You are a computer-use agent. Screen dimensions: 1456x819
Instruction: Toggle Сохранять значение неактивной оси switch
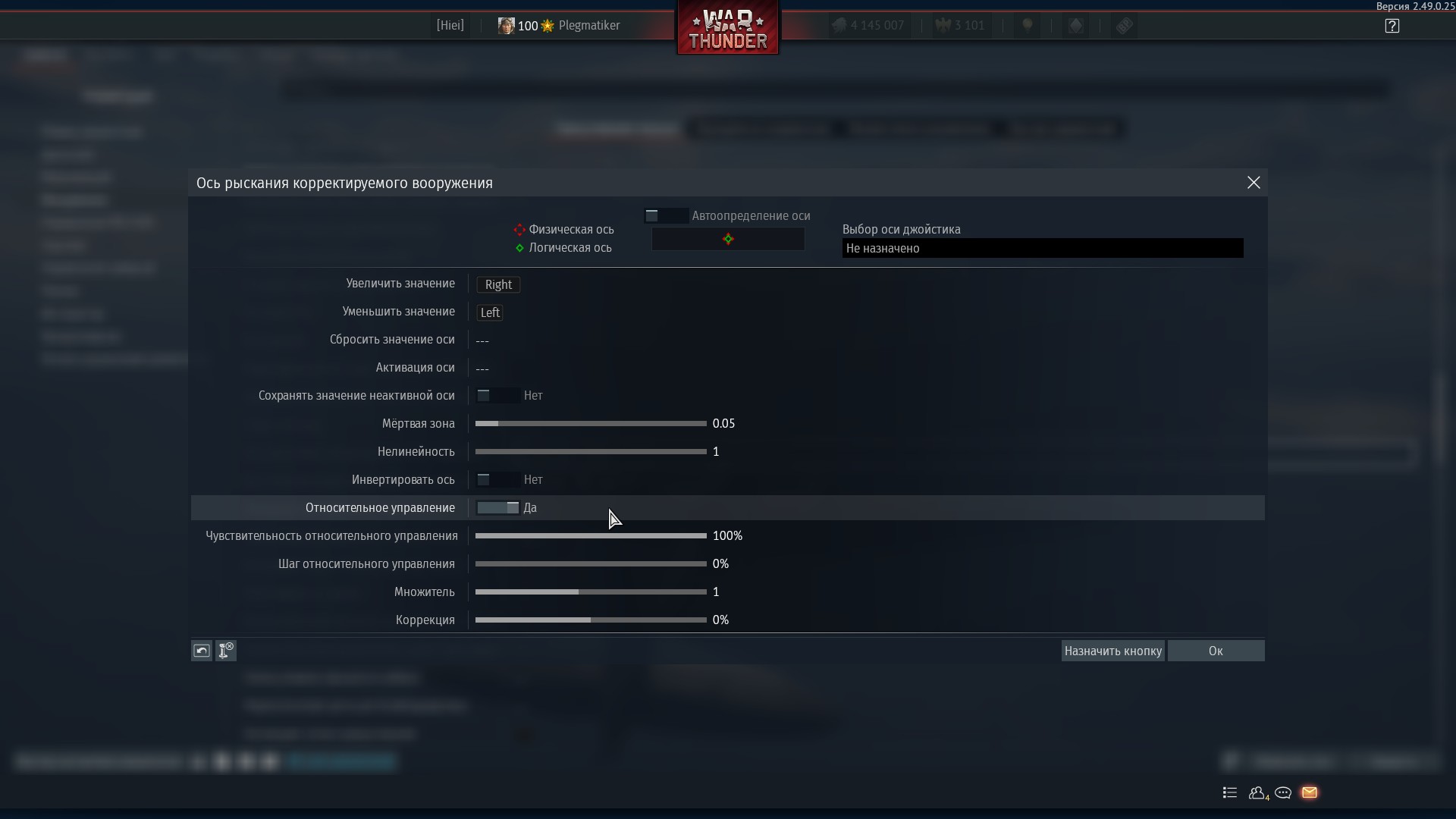pyautogui.click(x=497, y=396)
